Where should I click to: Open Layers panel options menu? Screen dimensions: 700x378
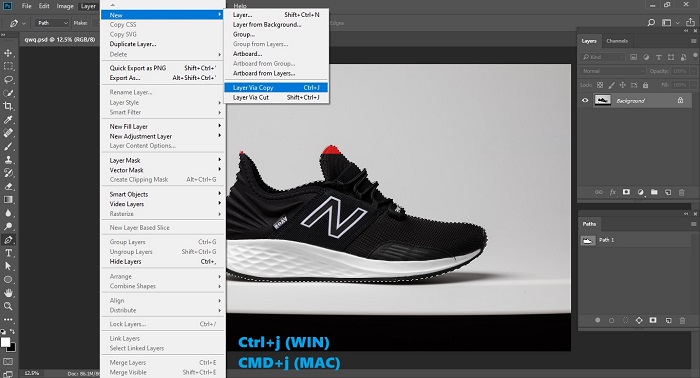[693, 41]
